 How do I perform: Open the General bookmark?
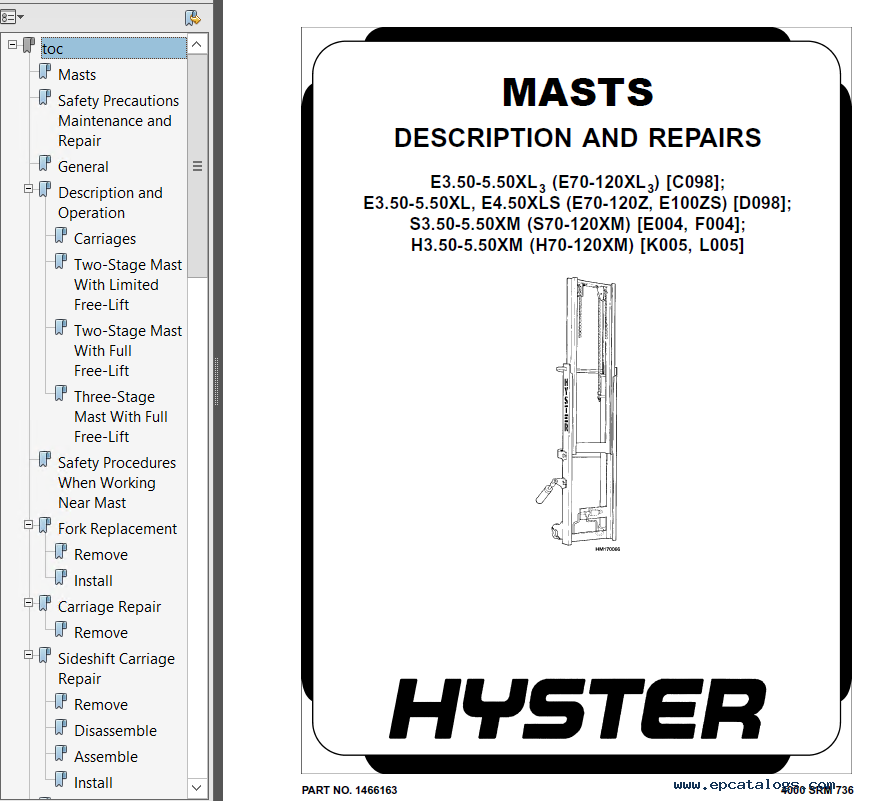point(83,167)
